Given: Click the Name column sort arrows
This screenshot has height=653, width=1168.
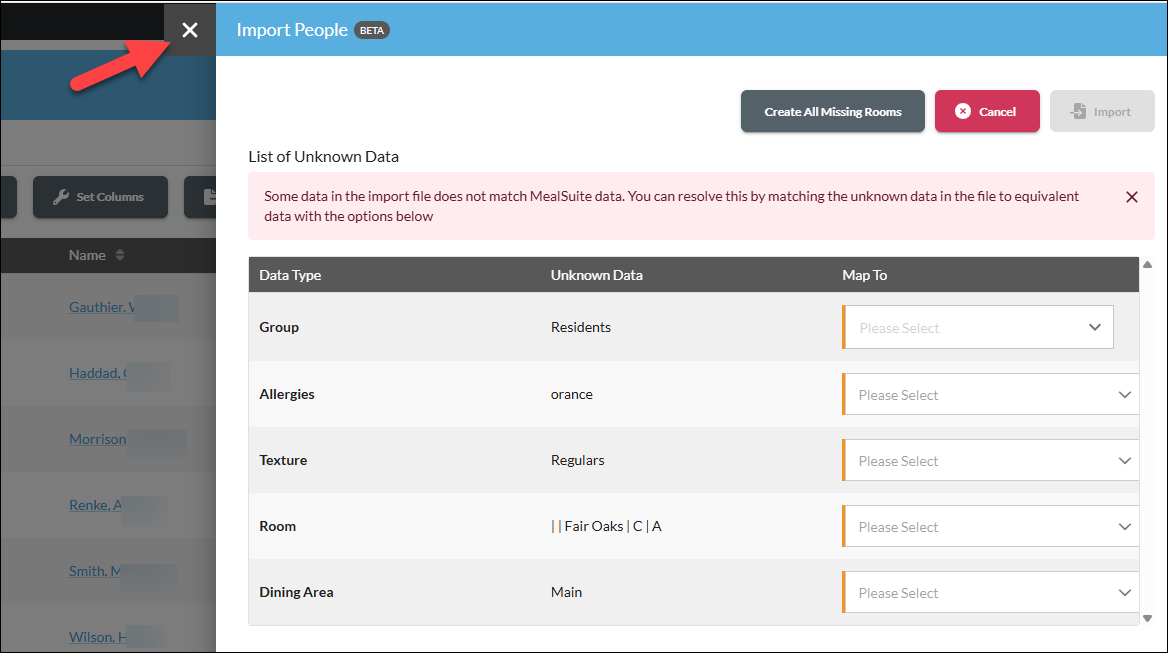Looking at the screenshot, I should (120, 255).
